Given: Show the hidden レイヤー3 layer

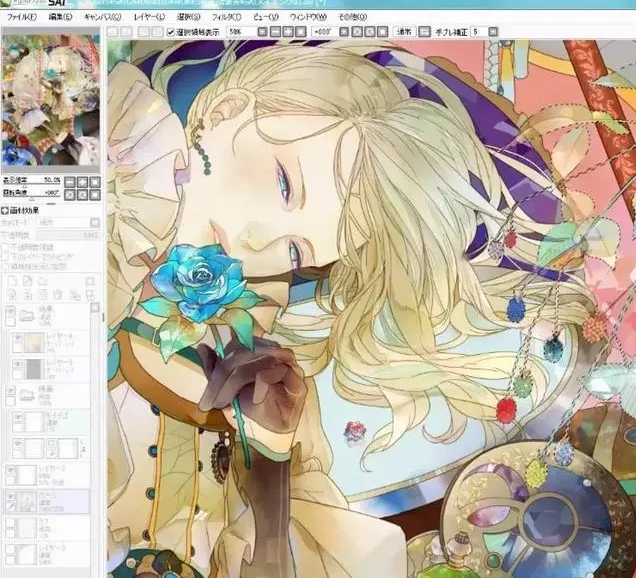Looking at the screenshot, I should coord(11,550).
